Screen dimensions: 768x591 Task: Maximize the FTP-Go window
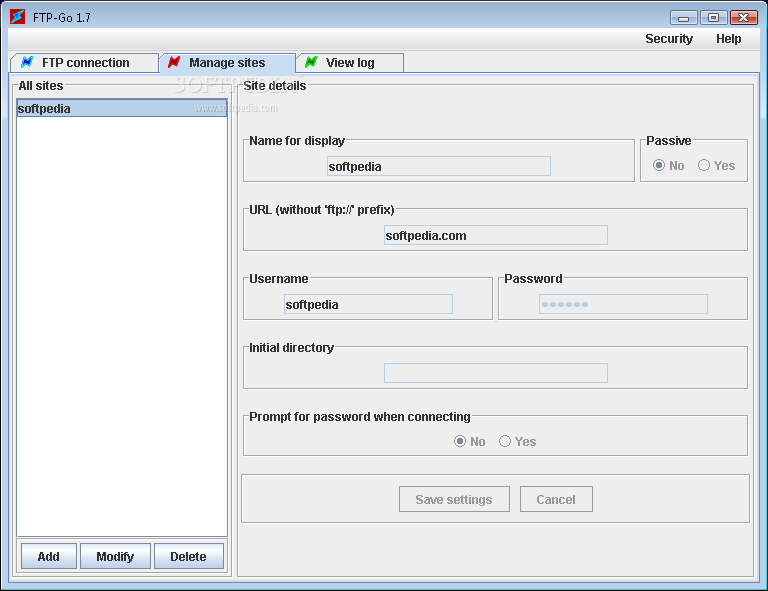713,18
